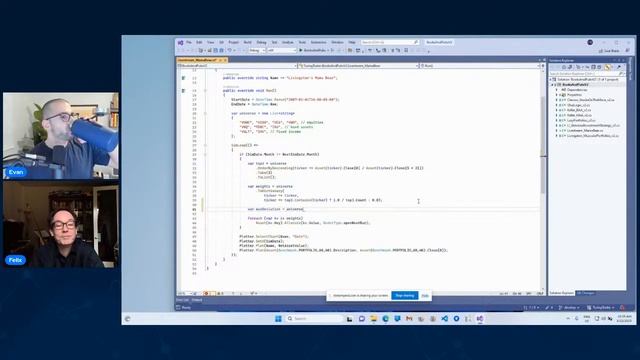The width and height of the screenshot is (640, 360).
Task: Open the Build menu
Action: (x=247, y=42)
